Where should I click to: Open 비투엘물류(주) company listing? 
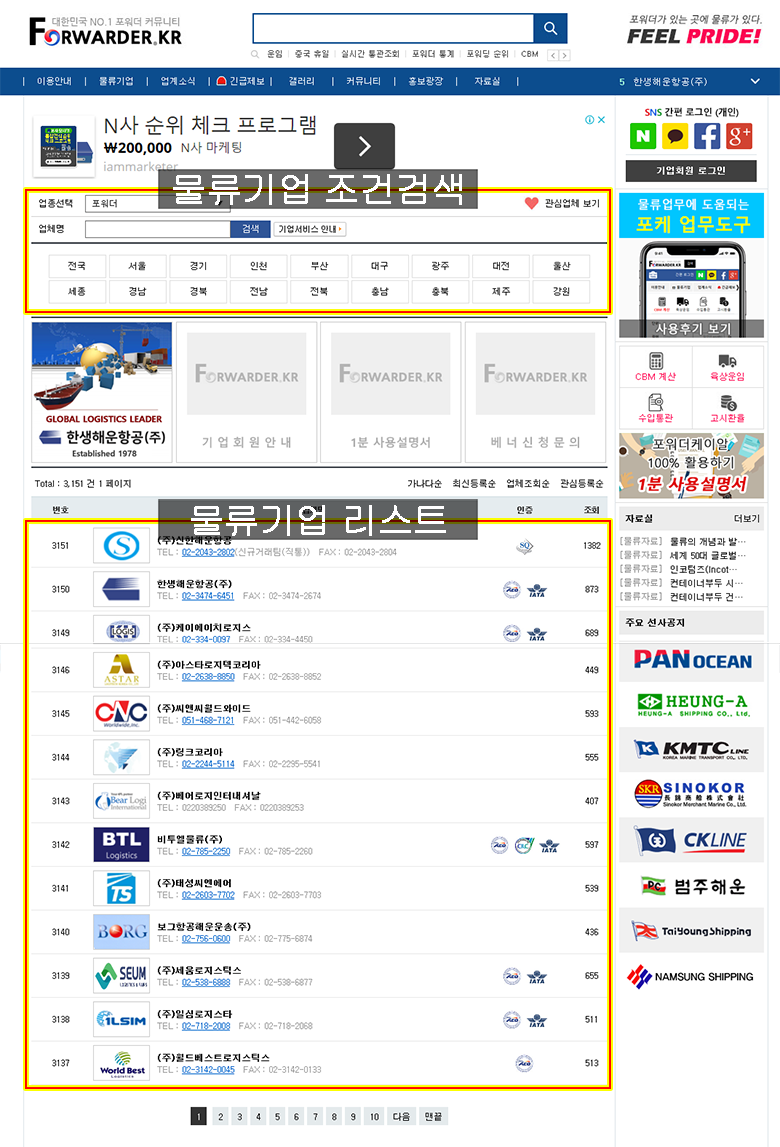pos(190,839)
